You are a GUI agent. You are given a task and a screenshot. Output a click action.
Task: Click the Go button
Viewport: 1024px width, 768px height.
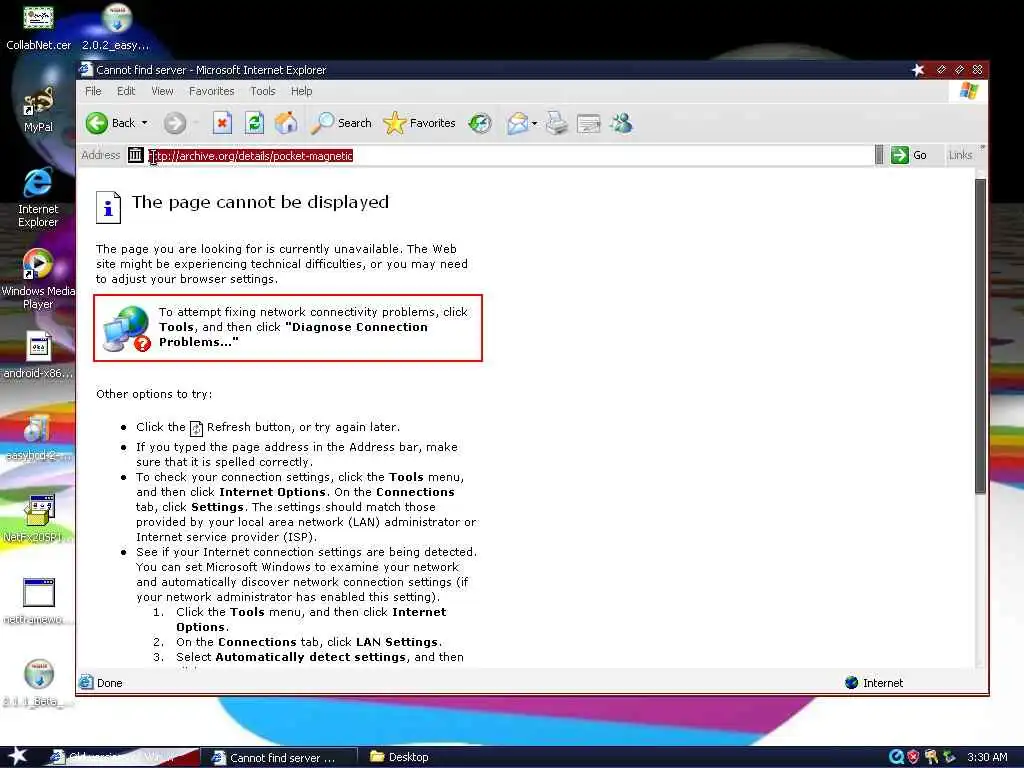(909, 155)
